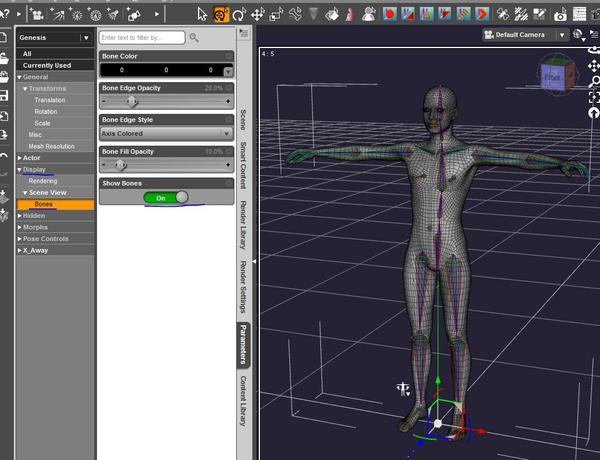This screenshot has width=600, height=460.
Task: Expand the Morphs group
Action: point(19,227)
